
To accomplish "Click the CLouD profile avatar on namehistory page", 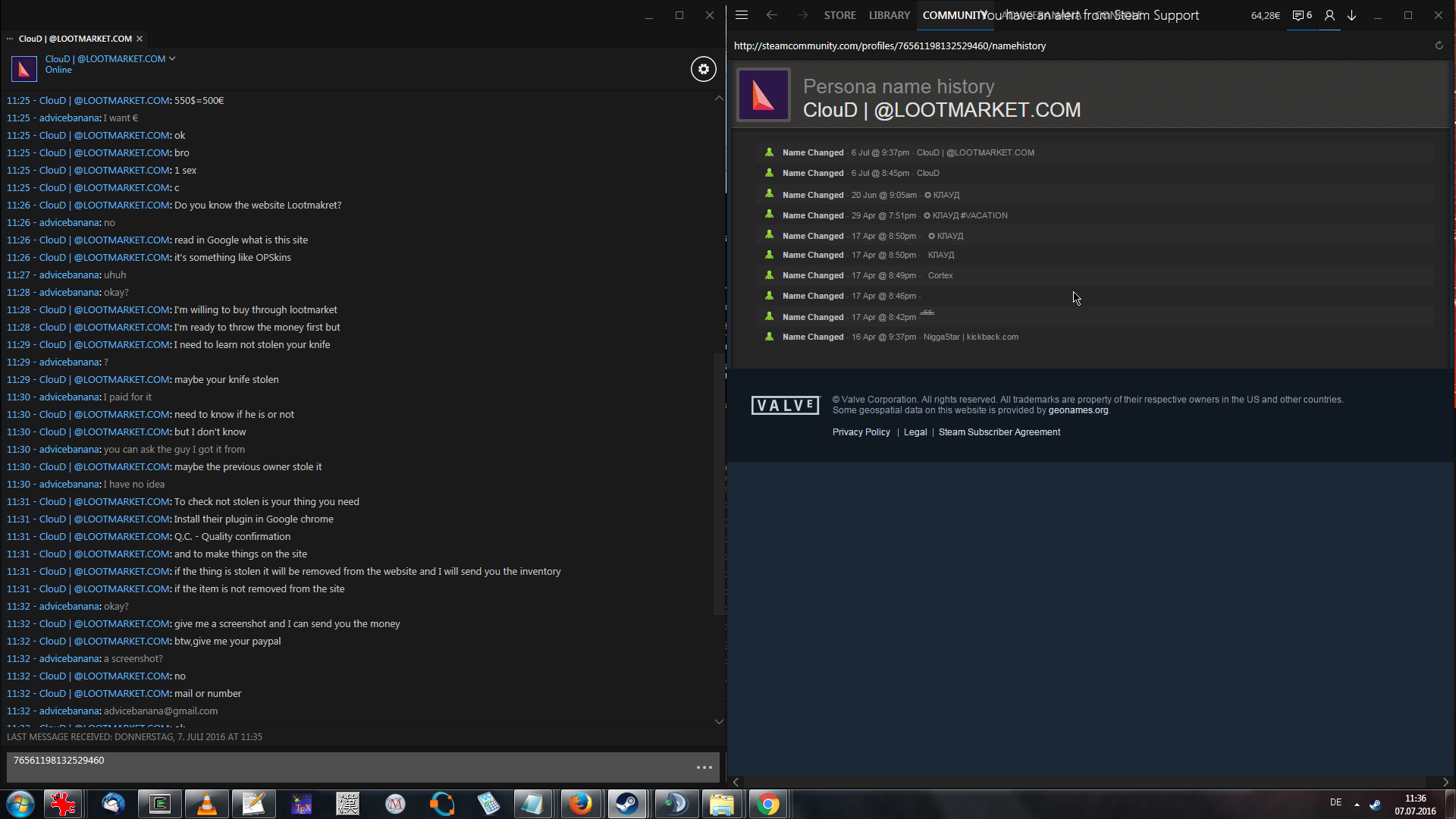I will [764, 96].
